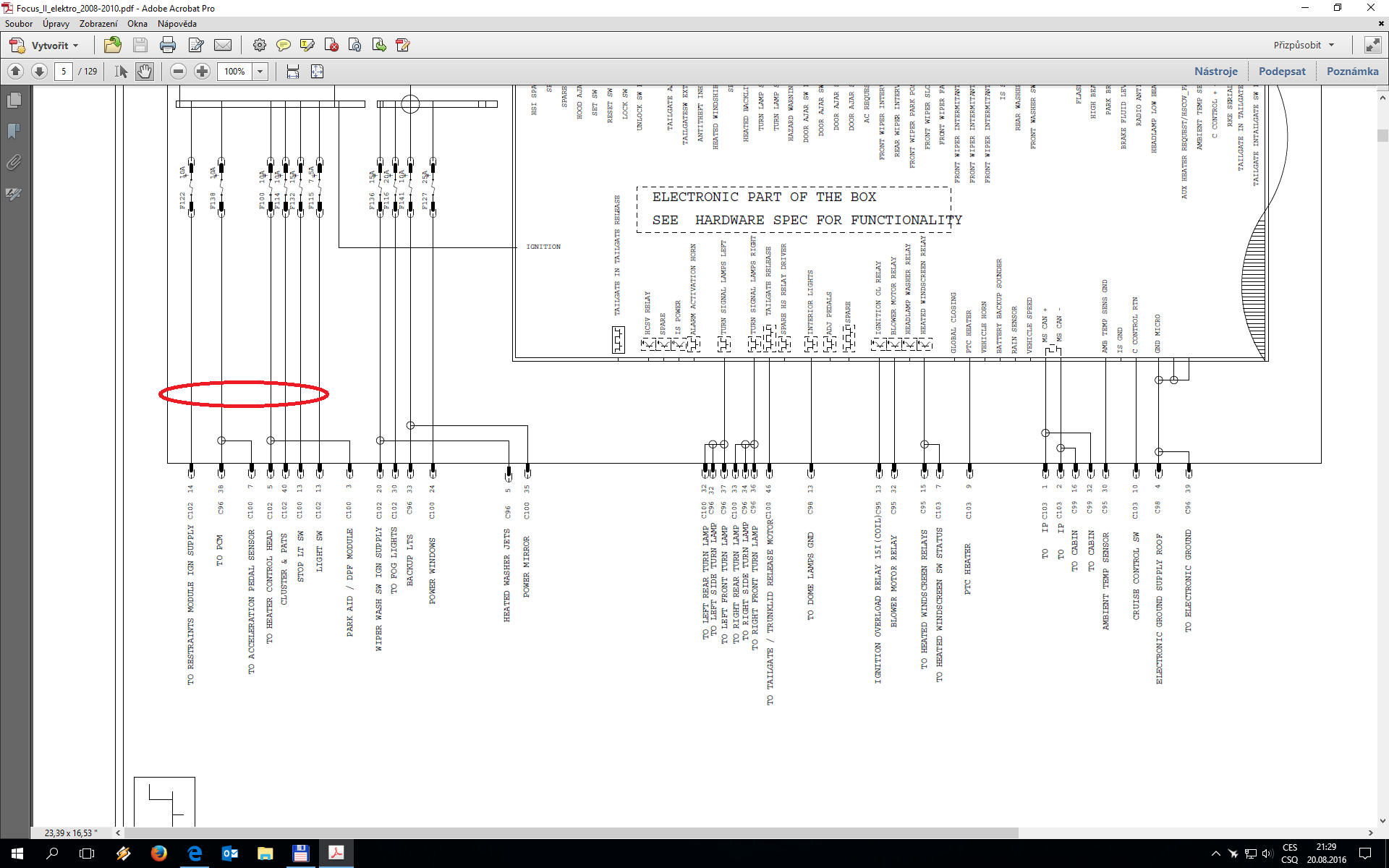Click the page number input field
1389x868 pixels.
tap(64, 72)
